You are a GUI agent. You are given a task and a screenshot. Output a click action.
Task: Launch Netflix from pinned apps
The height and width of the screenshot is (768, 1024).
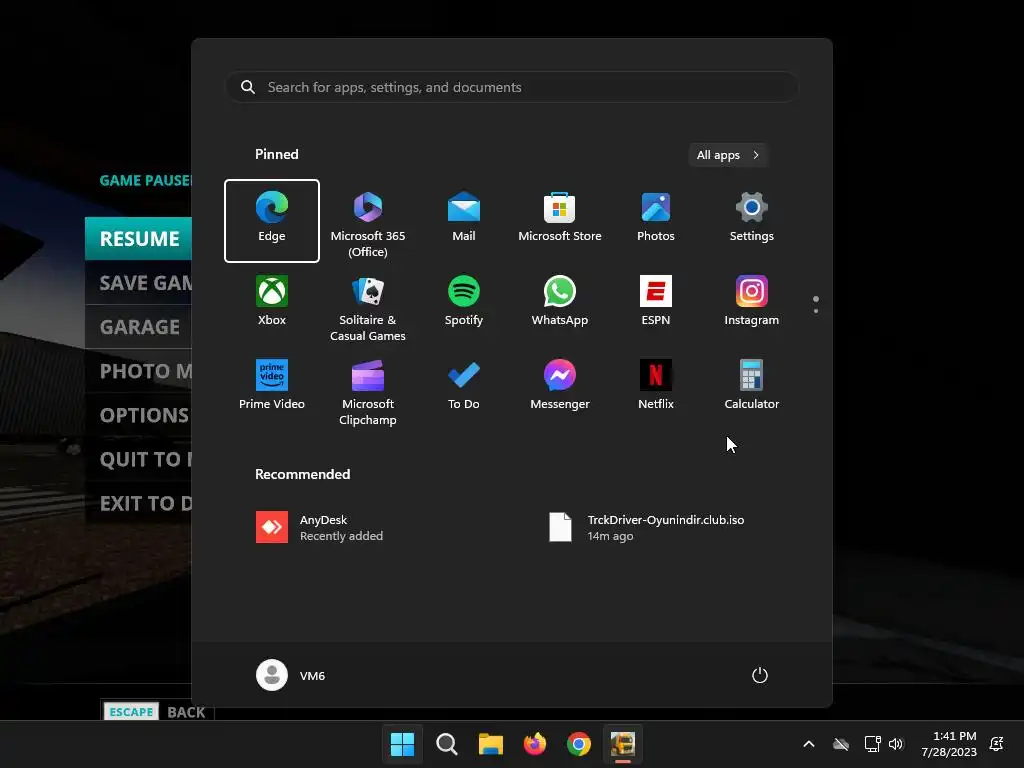(656, 389)
